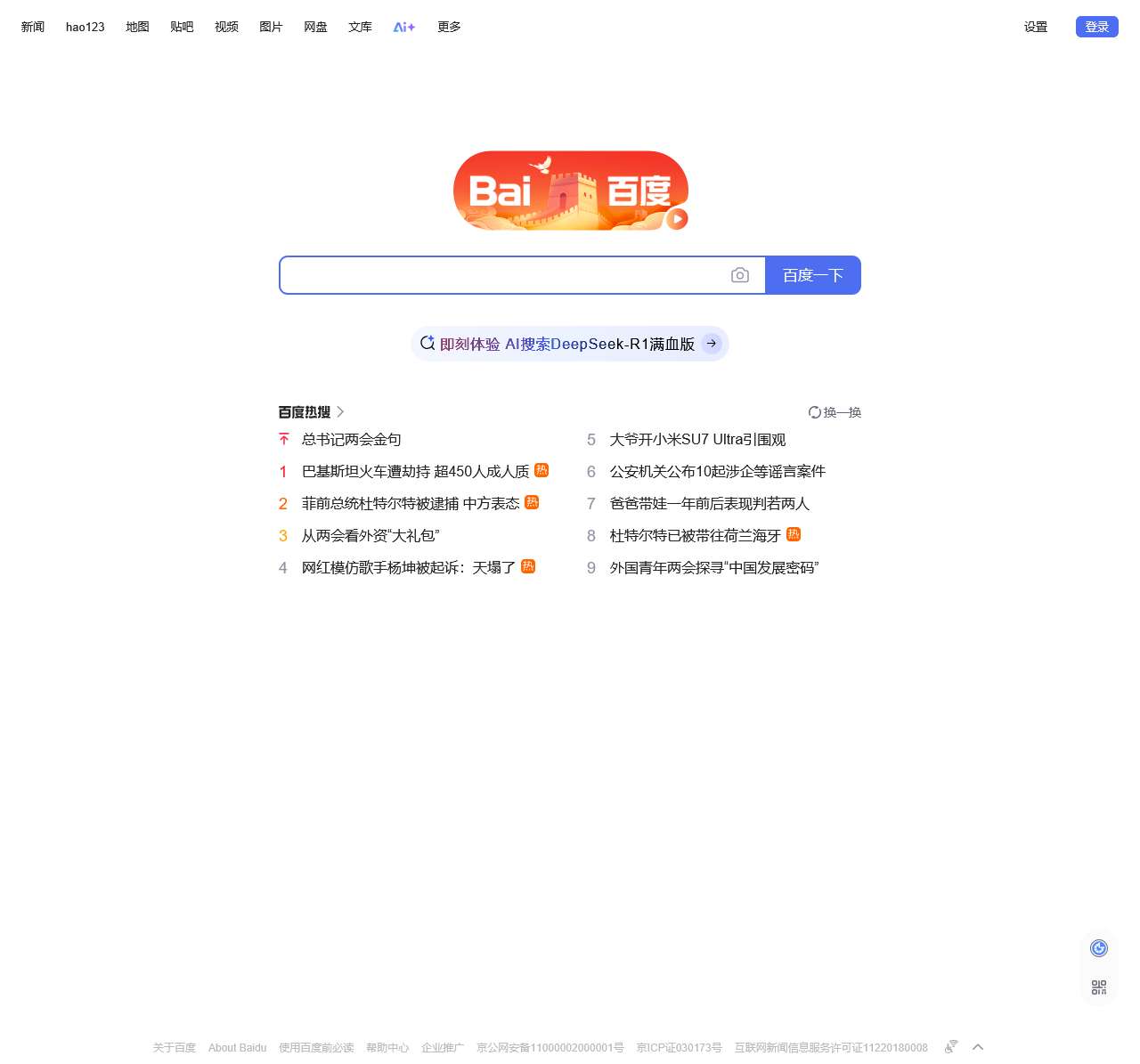Open 大爷开小米SU7 Ultra引围观 item
The height and width of the screenshot is (1064, 1140).
pyautogui.click(x=697, y=439)
